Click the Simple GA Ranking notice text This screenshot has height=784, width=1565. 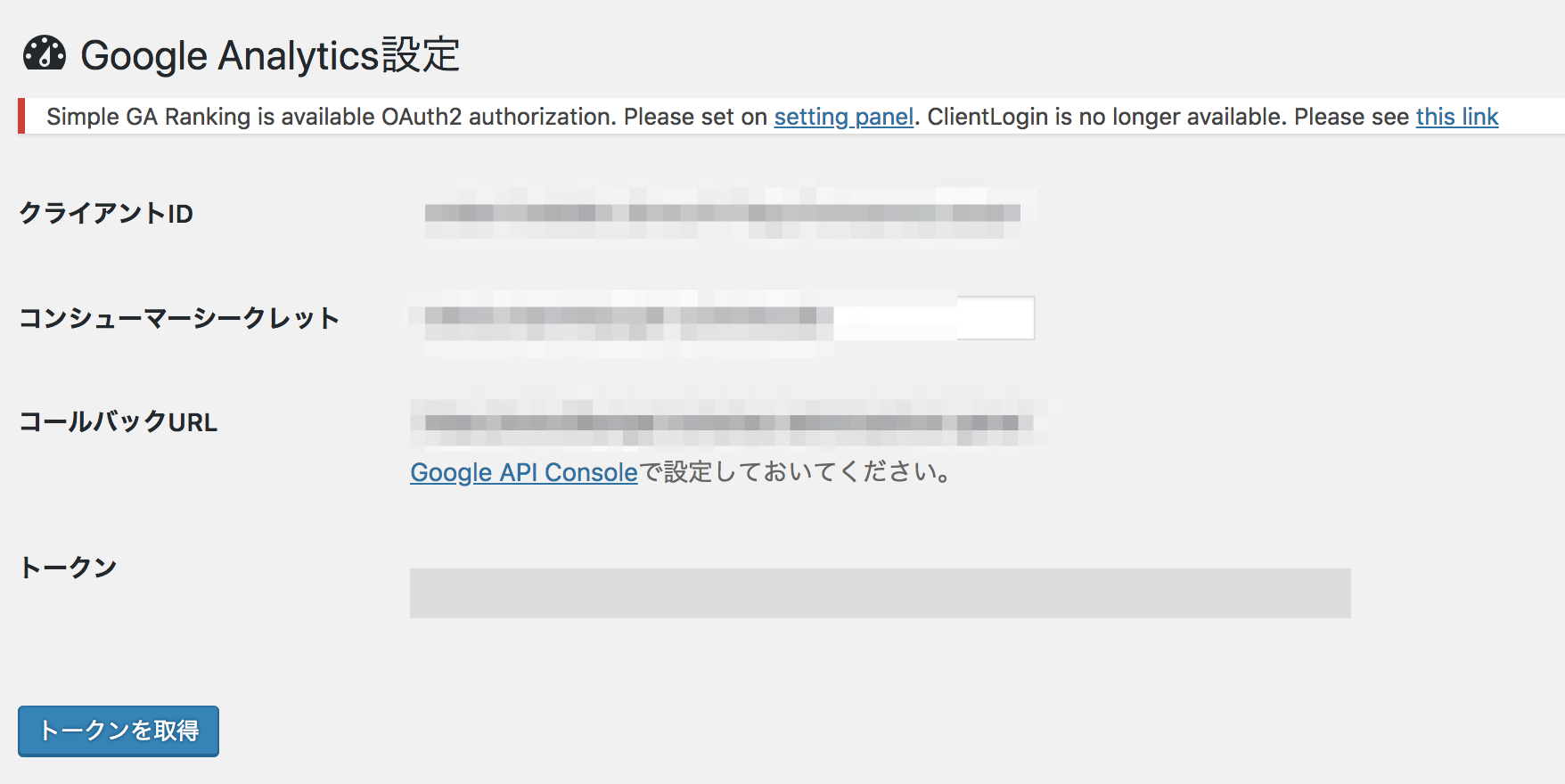pyautogui.click(x=773, y=117)
